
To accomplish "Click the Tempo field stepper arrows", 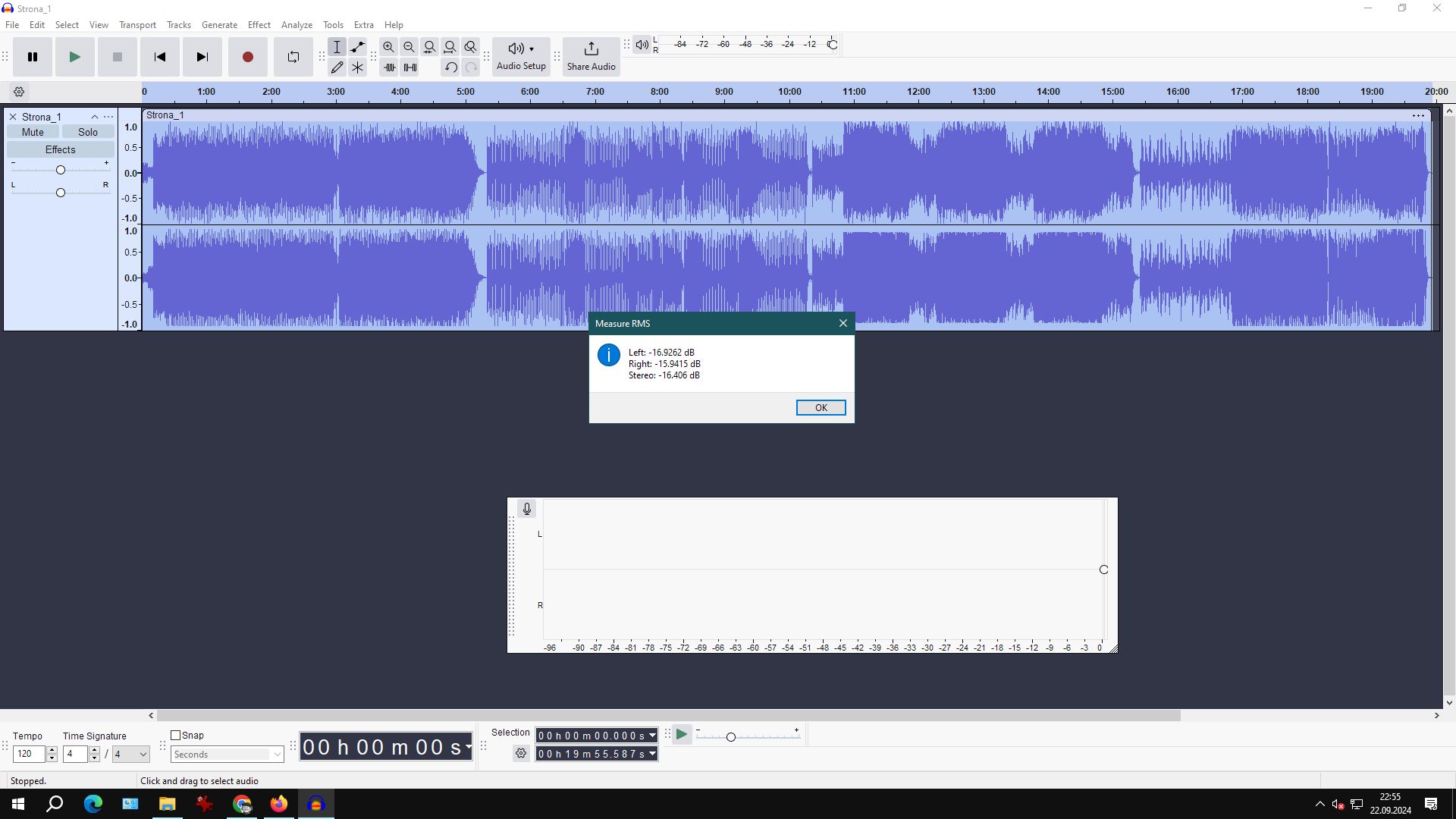I will 52,754.
